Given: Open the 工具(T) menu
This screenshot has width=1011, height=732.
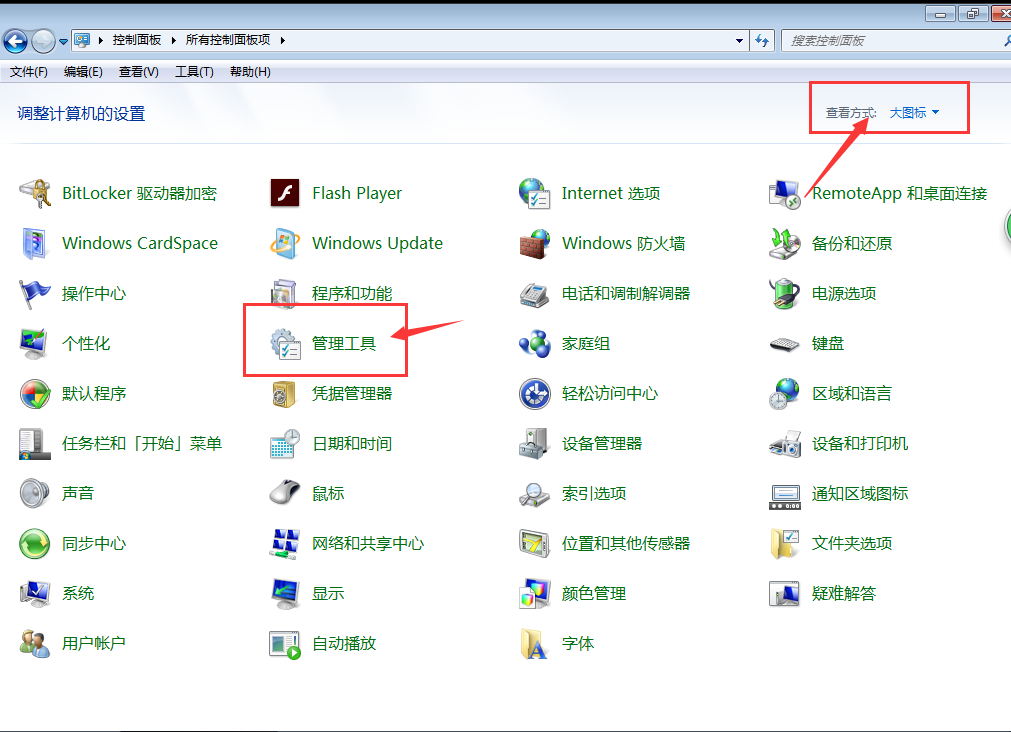Looking at the screenshot, I should [x=194, y=72].
